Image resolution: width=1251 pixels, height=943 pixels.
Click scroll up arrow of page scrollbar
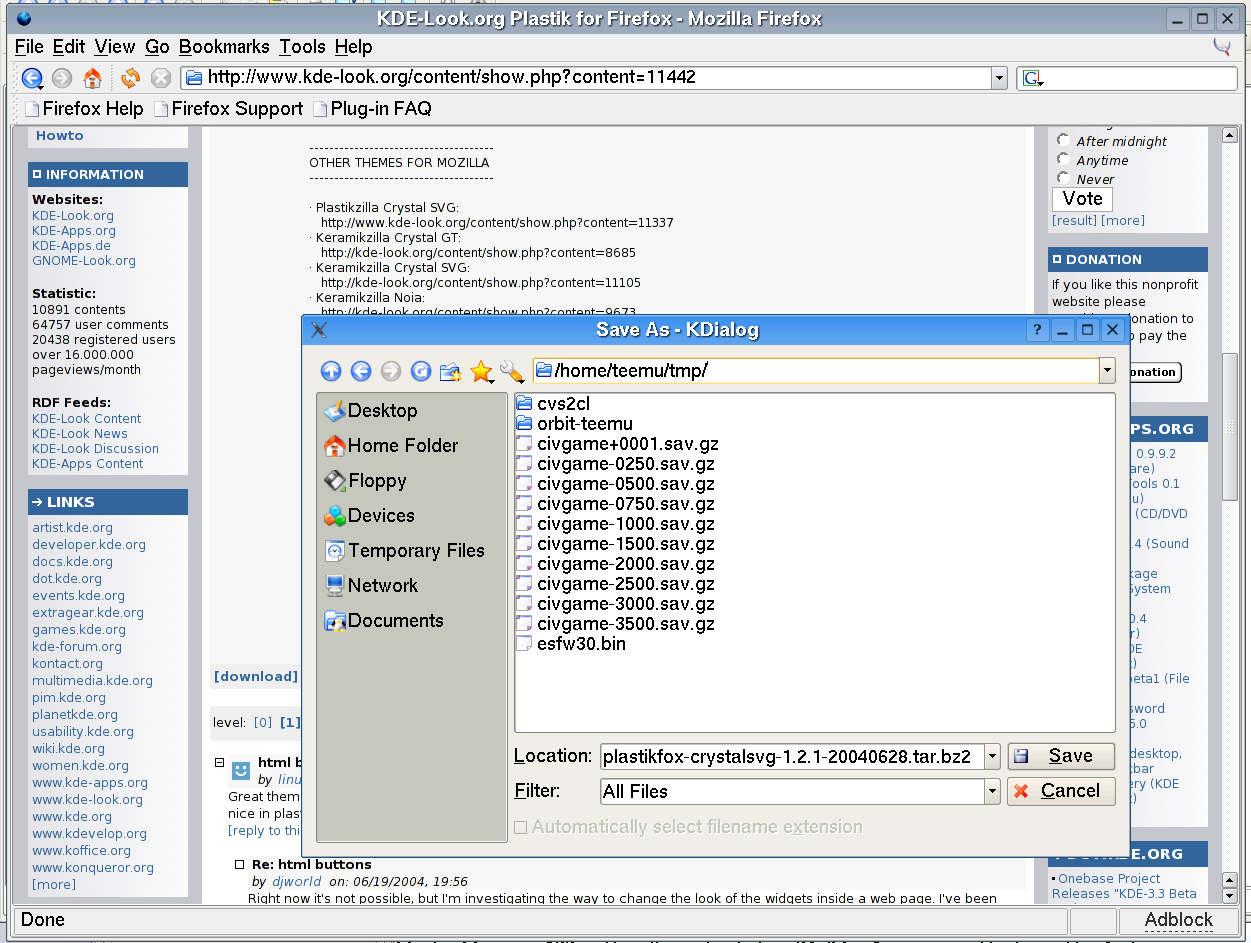[x=1230, y=135]
